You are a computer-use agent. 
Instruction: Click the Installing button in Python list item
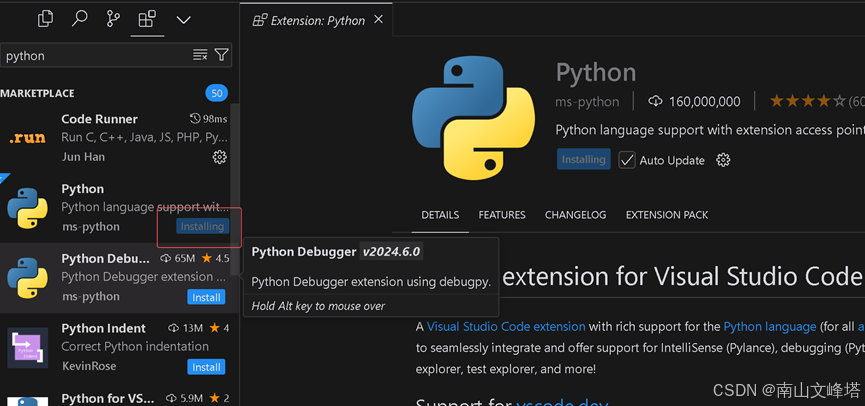(x=202, y=226)
